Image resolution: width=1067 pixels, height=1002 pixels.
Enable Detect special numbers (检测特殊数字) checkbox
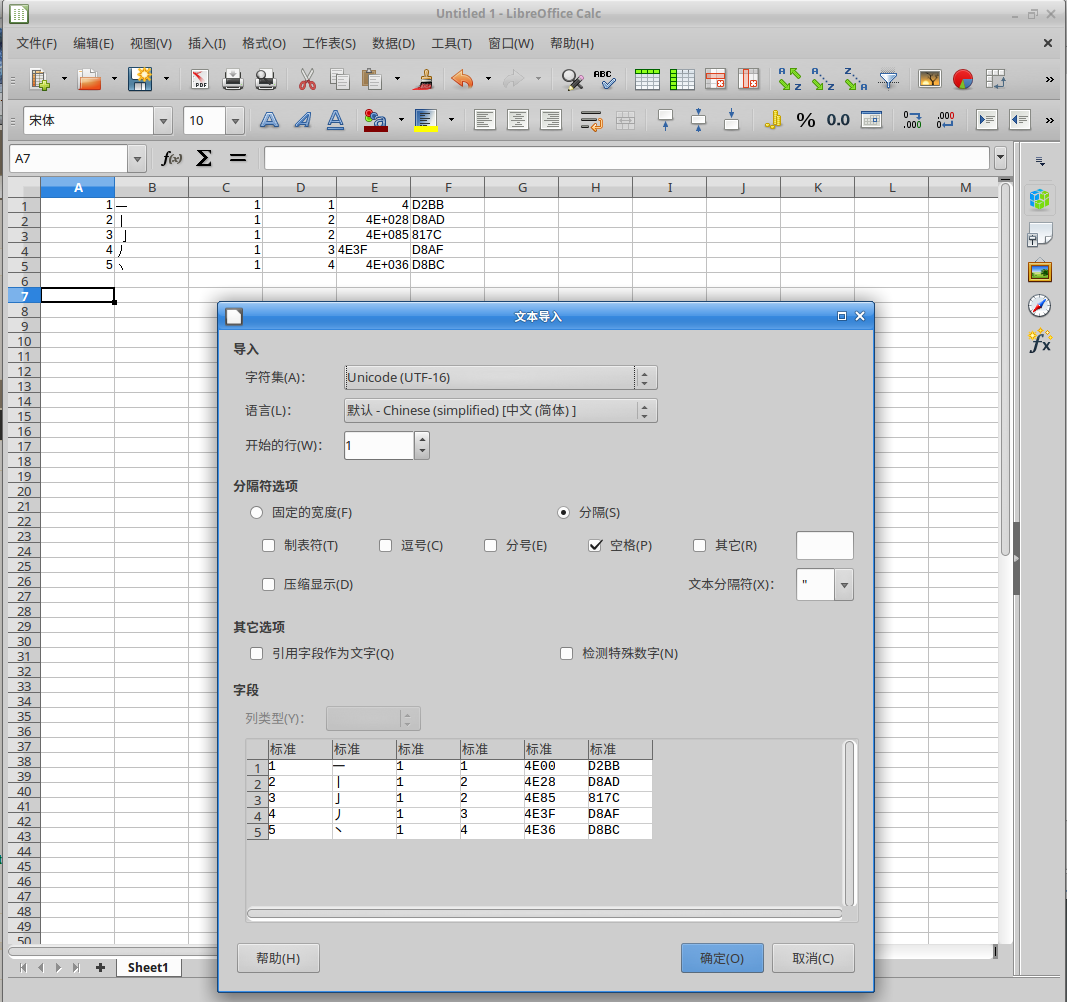(566, 653)
